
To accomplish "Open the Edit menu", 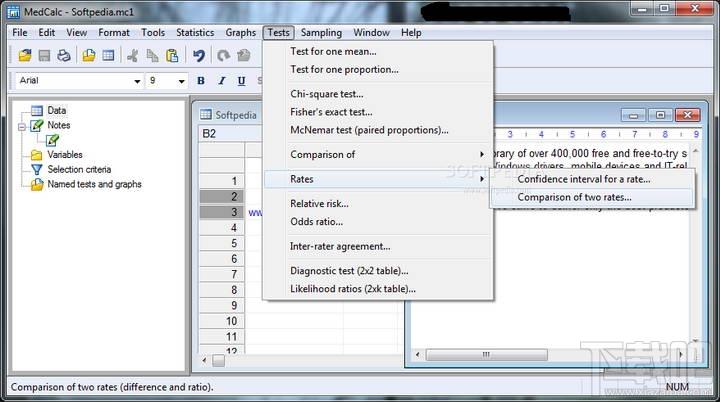I will click(x=46, y=33).
